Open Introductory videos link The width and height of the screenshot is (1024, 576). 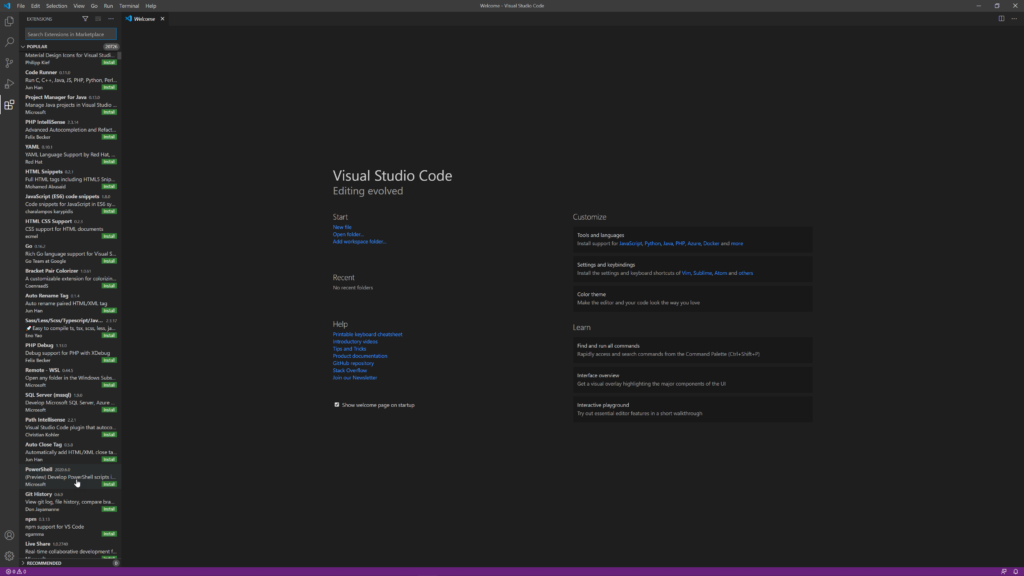pyautogui.click(x=355, y=342)
